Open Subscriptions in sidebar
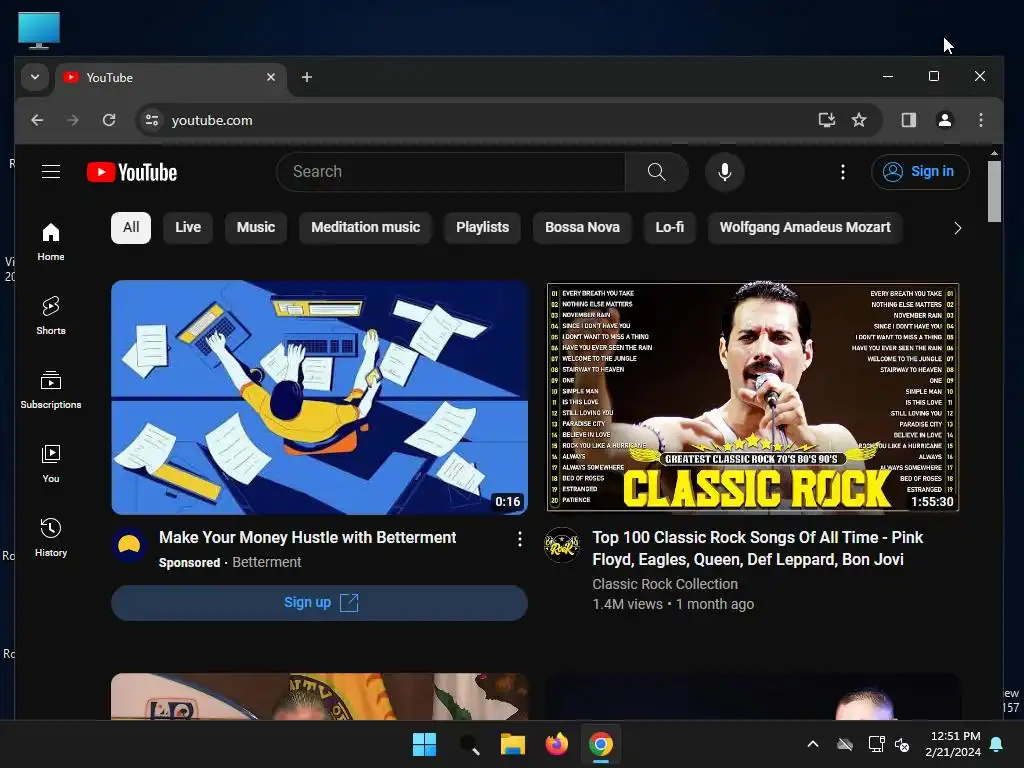The width and height of the screenshot is (1024, 768). click(51, 390)
